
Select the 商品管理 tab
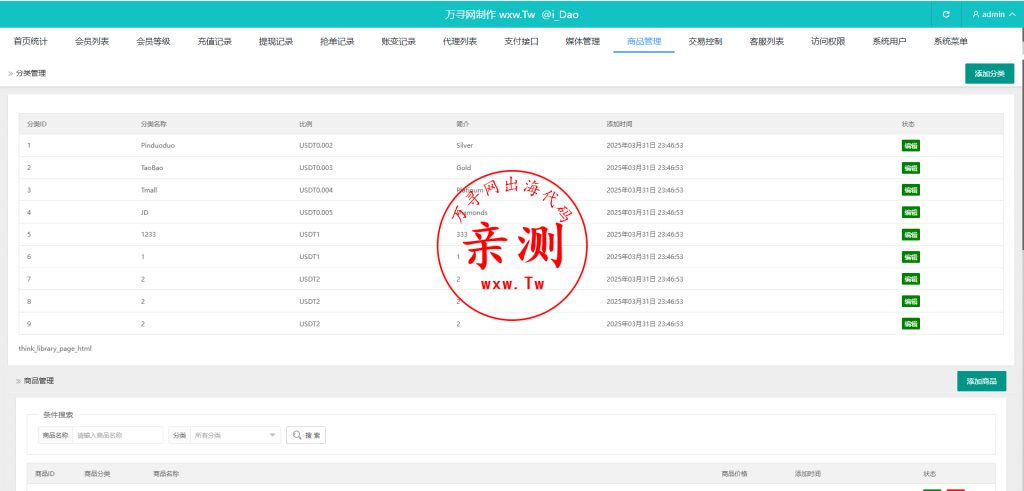click(x=644, y=41)
